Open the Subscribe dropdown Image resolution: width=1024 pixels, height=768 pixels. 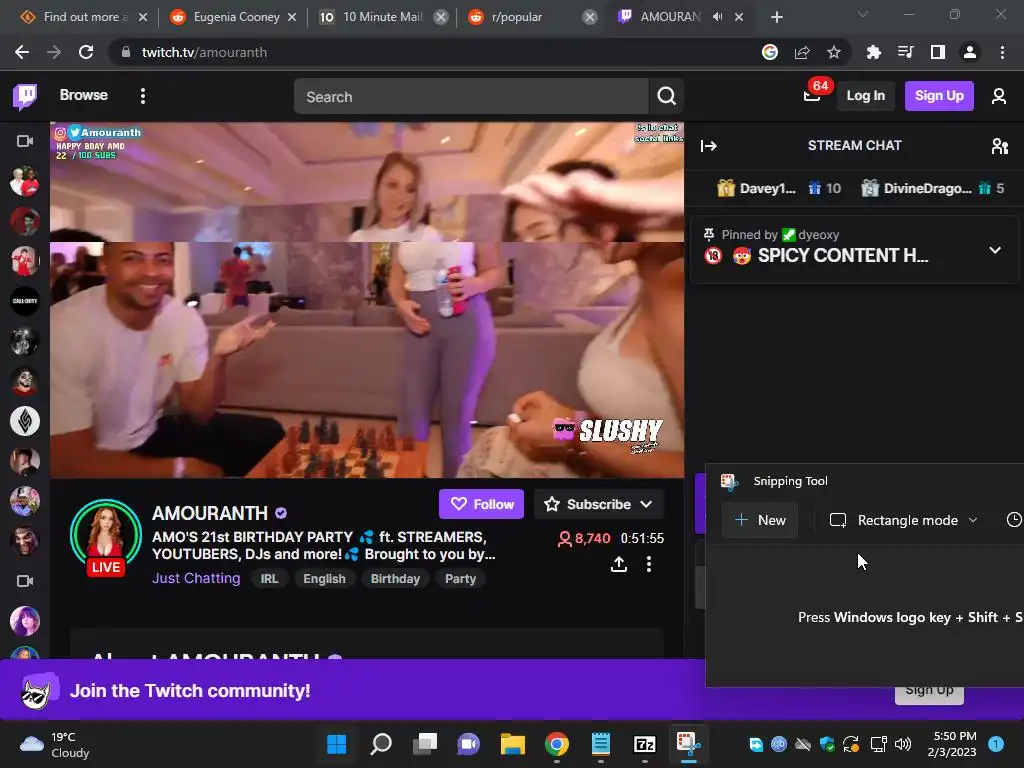pyautogui.click(x=599, y=504)
